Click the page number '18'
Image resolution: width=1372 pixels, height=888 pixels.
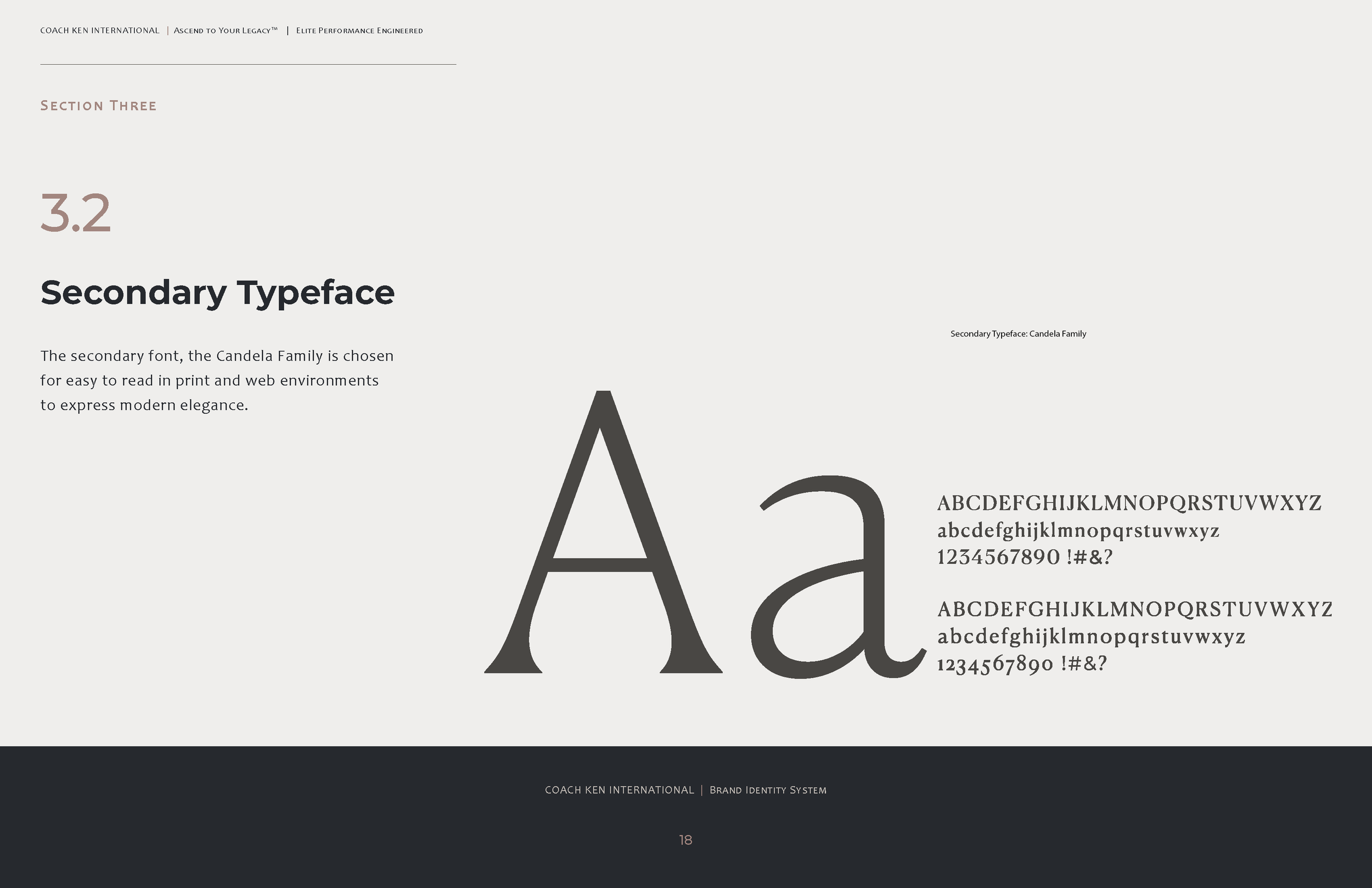(x=685, y=840)
